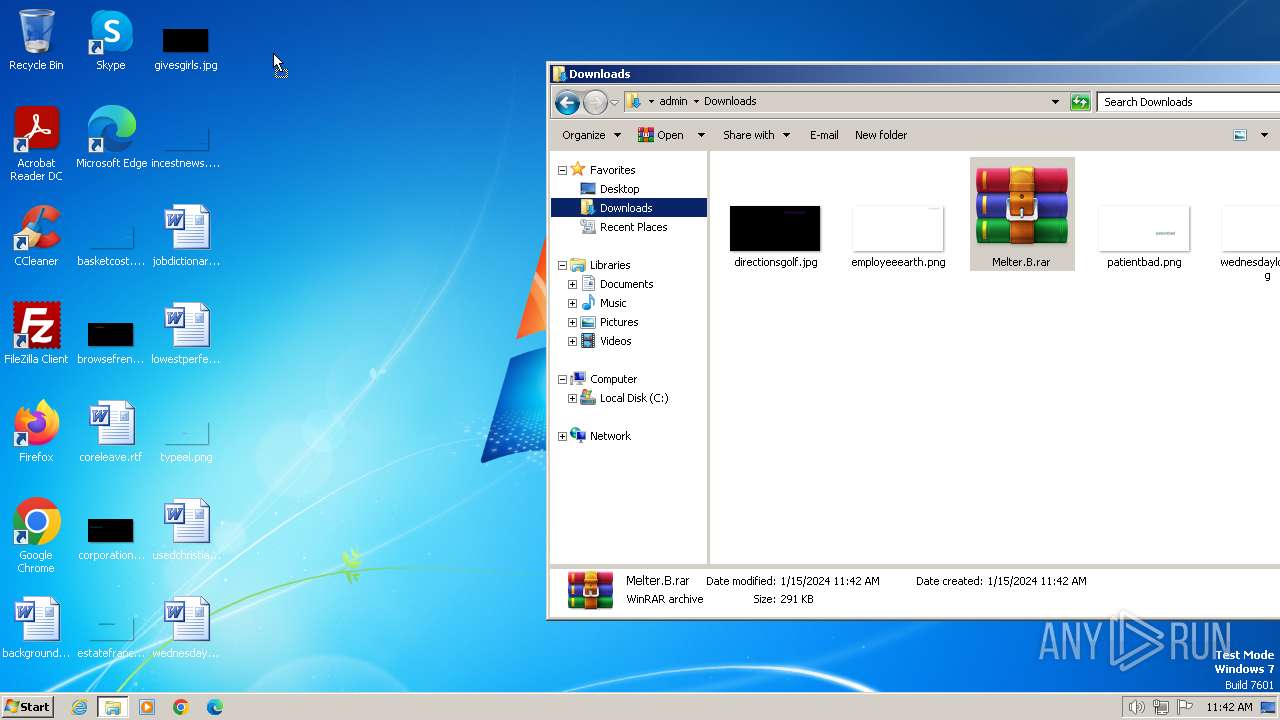Click the Explorer Back navigation button

(x=567, y=102)
